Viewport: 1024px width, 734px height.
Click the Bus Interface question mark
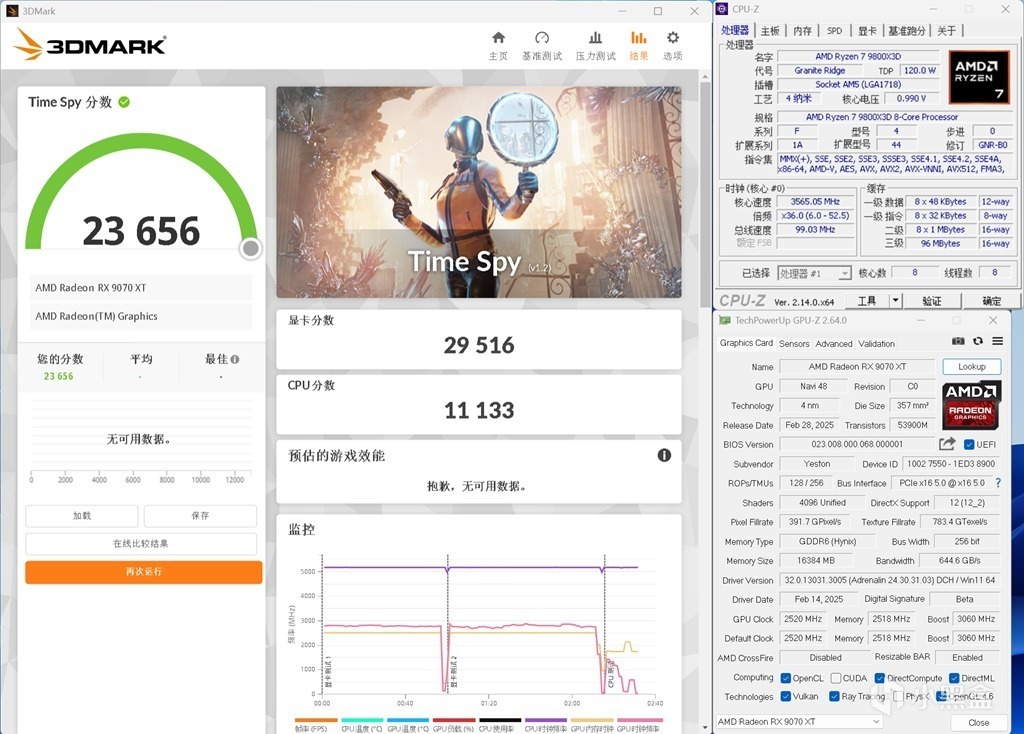click(998, 483)
